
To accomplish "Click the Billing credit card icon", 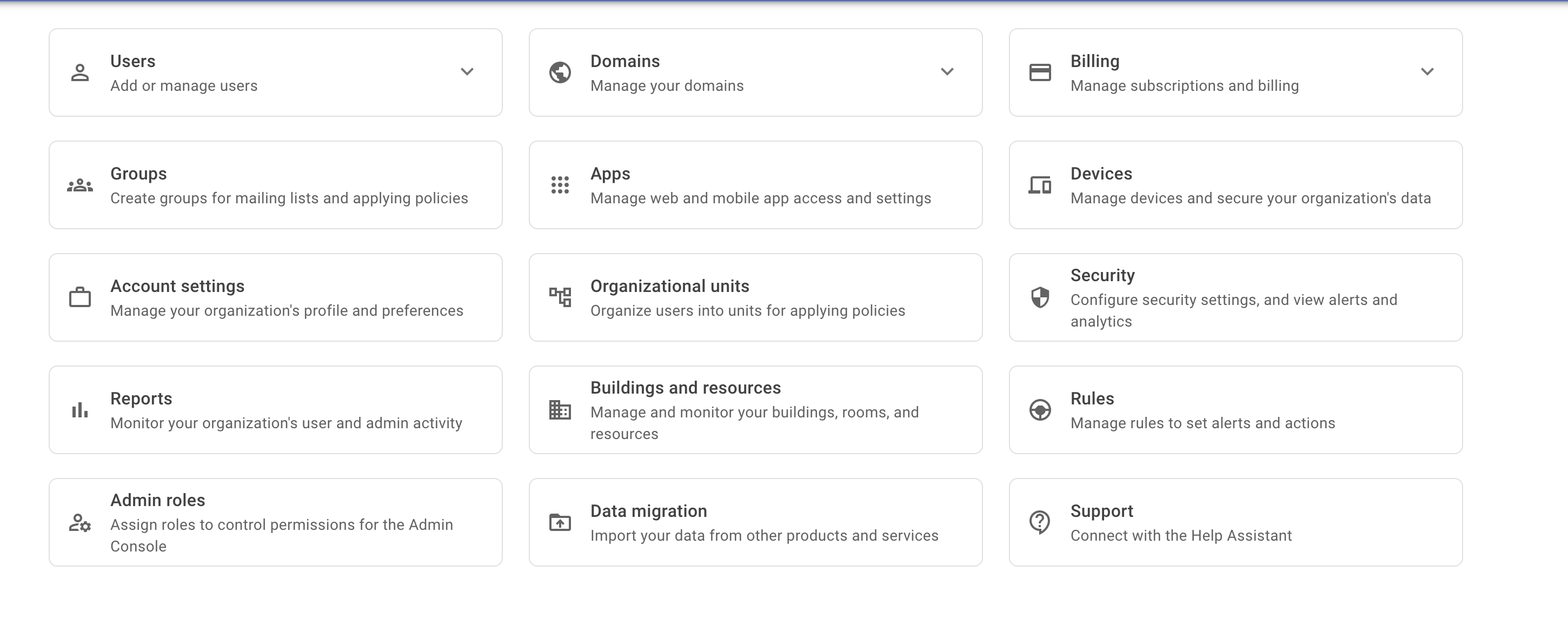I will coord(1040,72).
